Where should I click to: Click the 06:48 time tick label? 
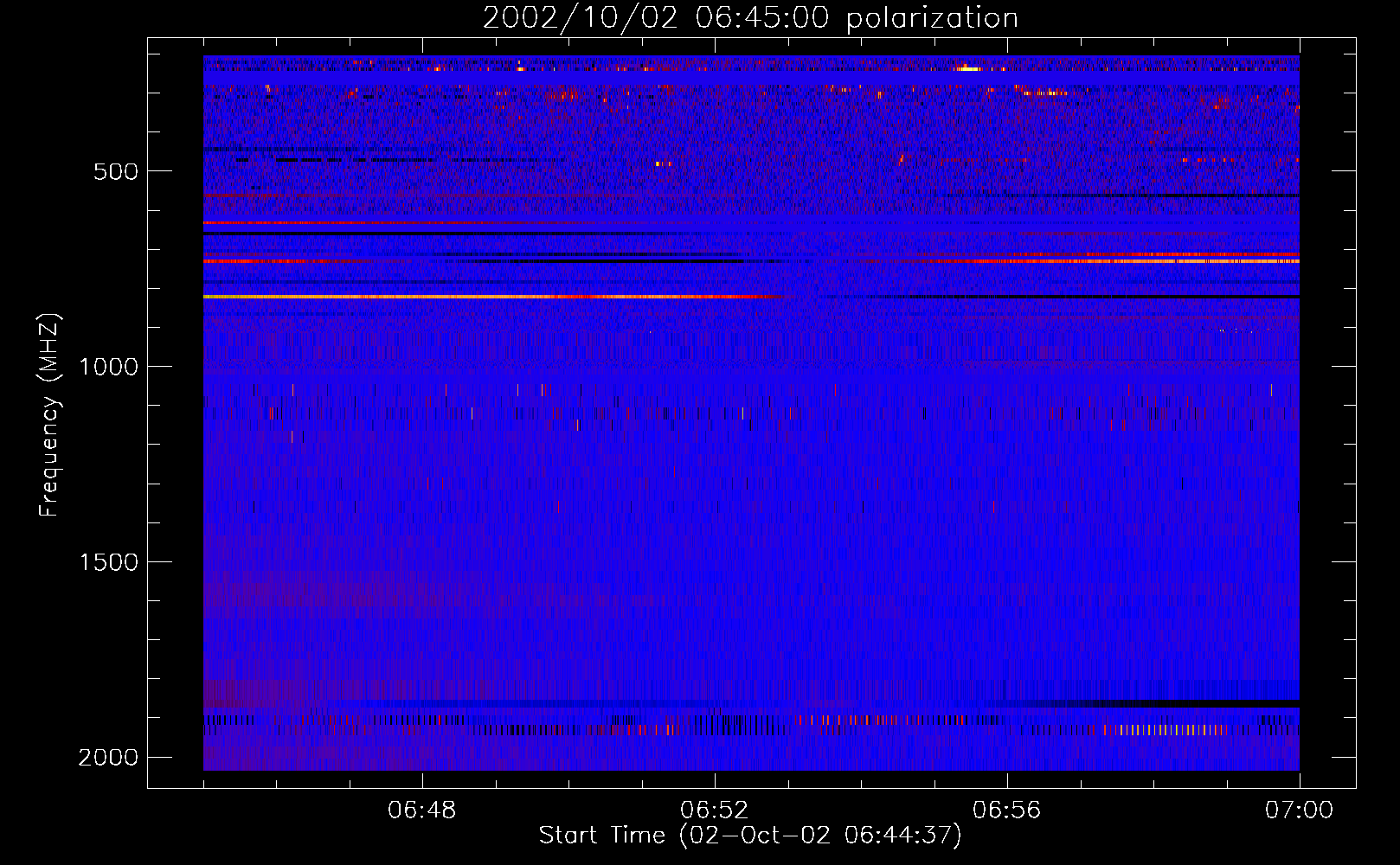422,811
